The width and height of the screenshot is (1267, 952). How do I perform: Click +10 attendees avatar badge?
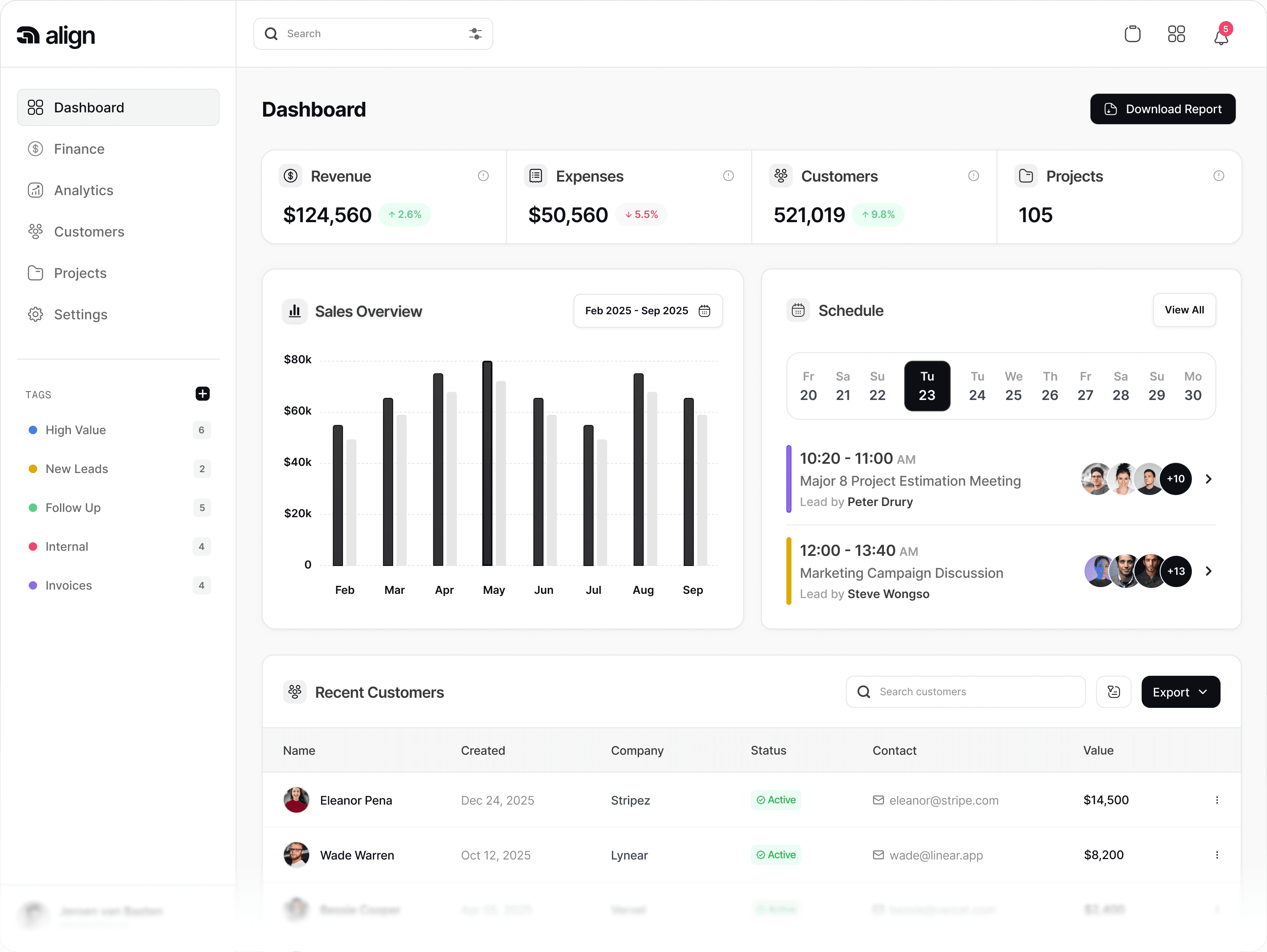(1175, 479)
